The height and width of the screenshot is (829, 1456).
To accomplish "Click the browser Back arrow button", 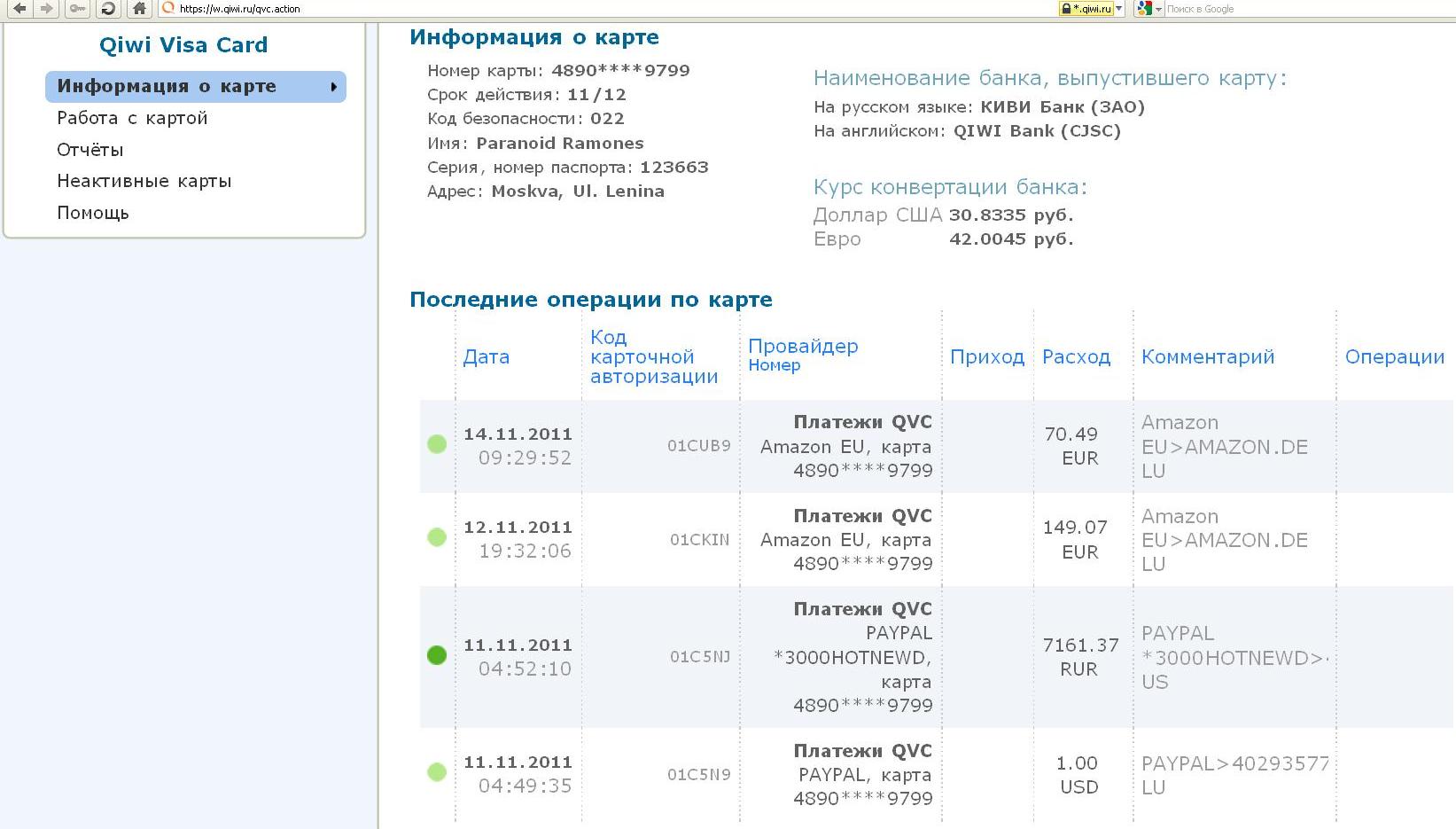I will (x=19, y=9).
